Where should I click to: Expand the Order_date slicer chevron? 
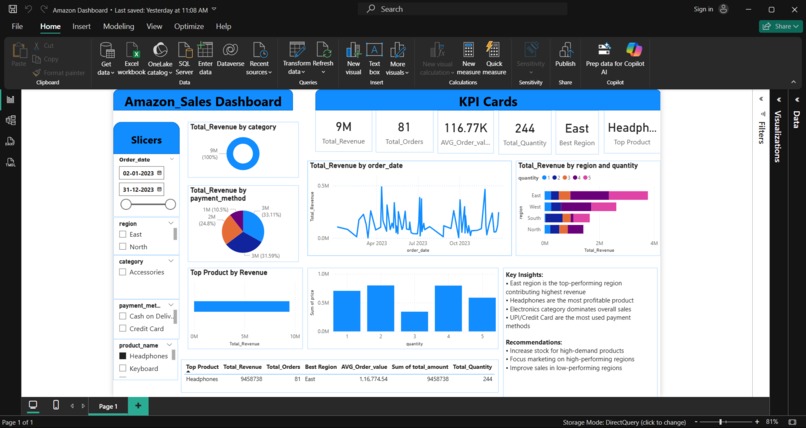[x=172, y=160]
